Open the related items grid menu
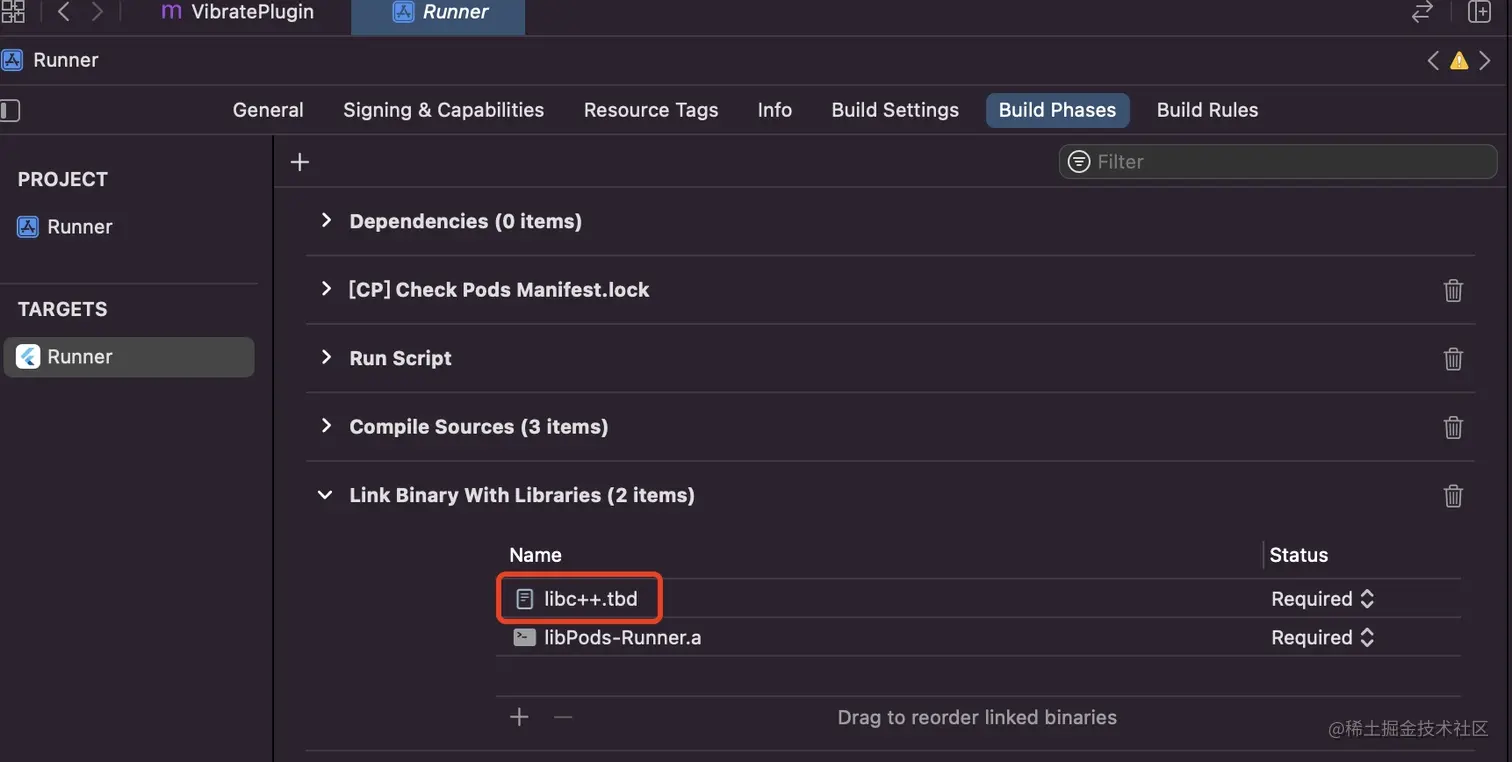Image resolution: width=1512 pixels, height=762 pixels. coord(12,12)
